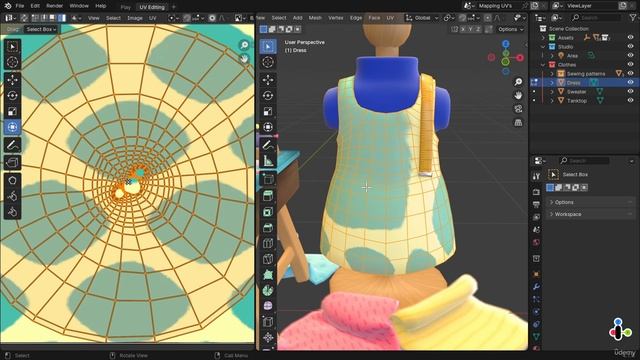Open the Select Box tool dropdown
The image size is (640, 360).
[41, 29]
